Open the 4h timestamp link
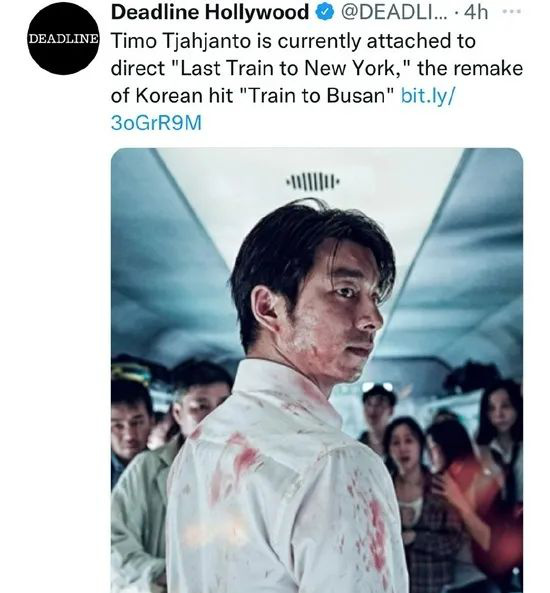 point(476,12)
